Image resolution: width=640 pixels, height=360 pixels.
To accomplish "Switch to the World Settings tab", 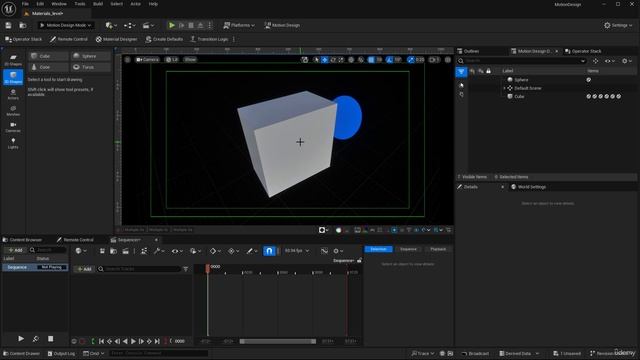I will (x=529, y=187).
